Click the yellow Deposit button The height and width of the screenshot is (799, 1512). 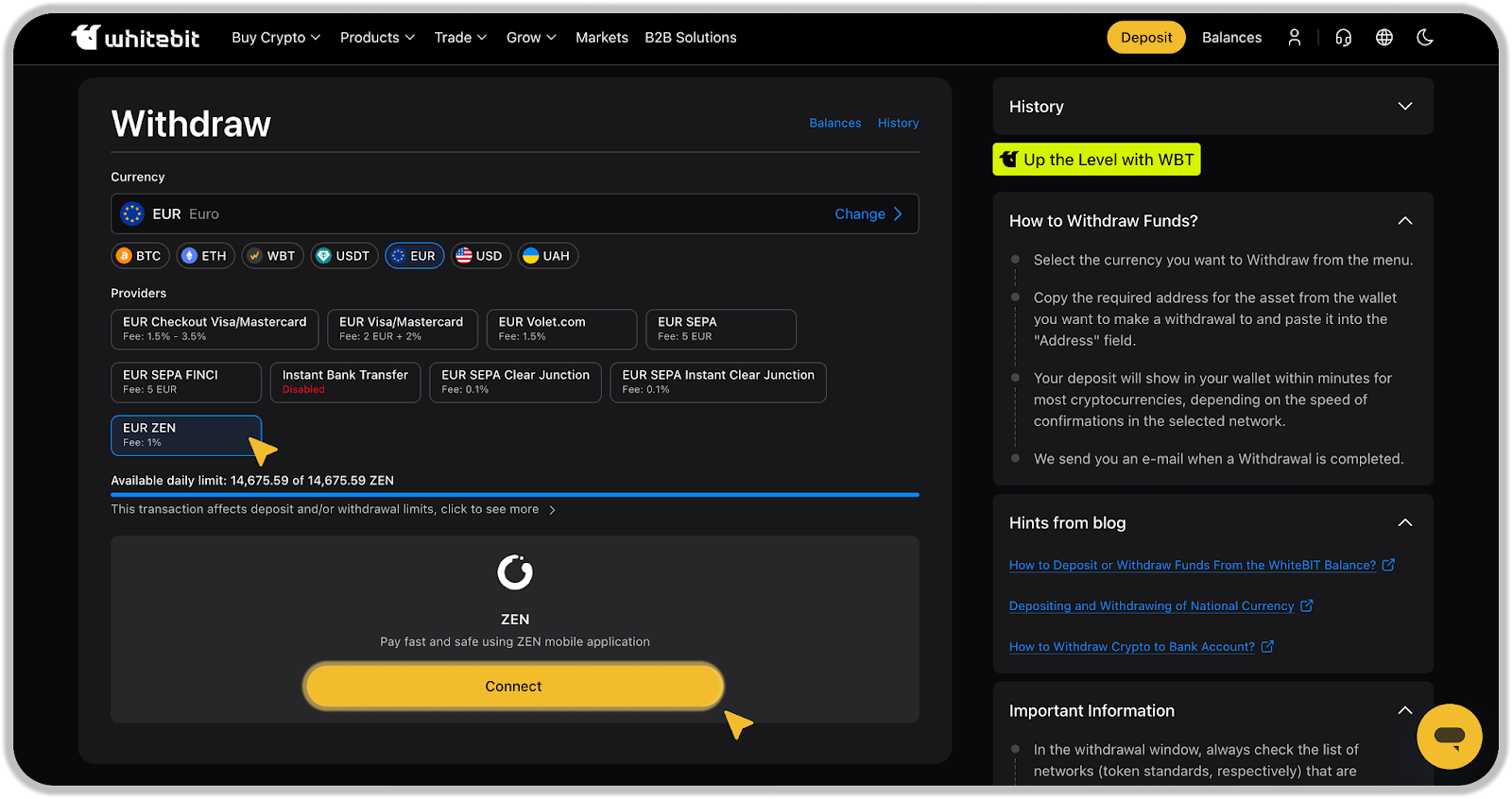click(x=1145, y=38)
